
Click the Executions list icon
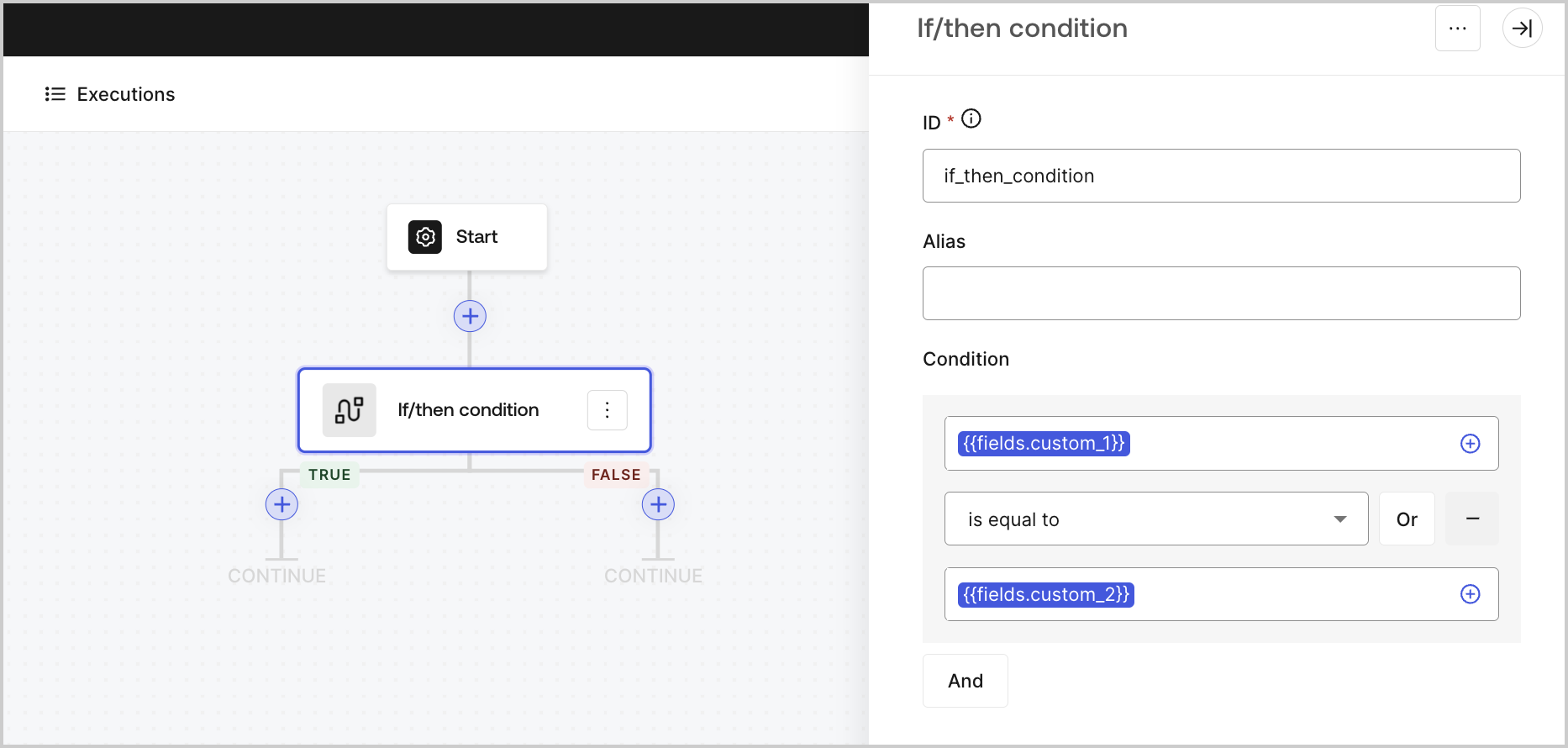pos(55,94)
